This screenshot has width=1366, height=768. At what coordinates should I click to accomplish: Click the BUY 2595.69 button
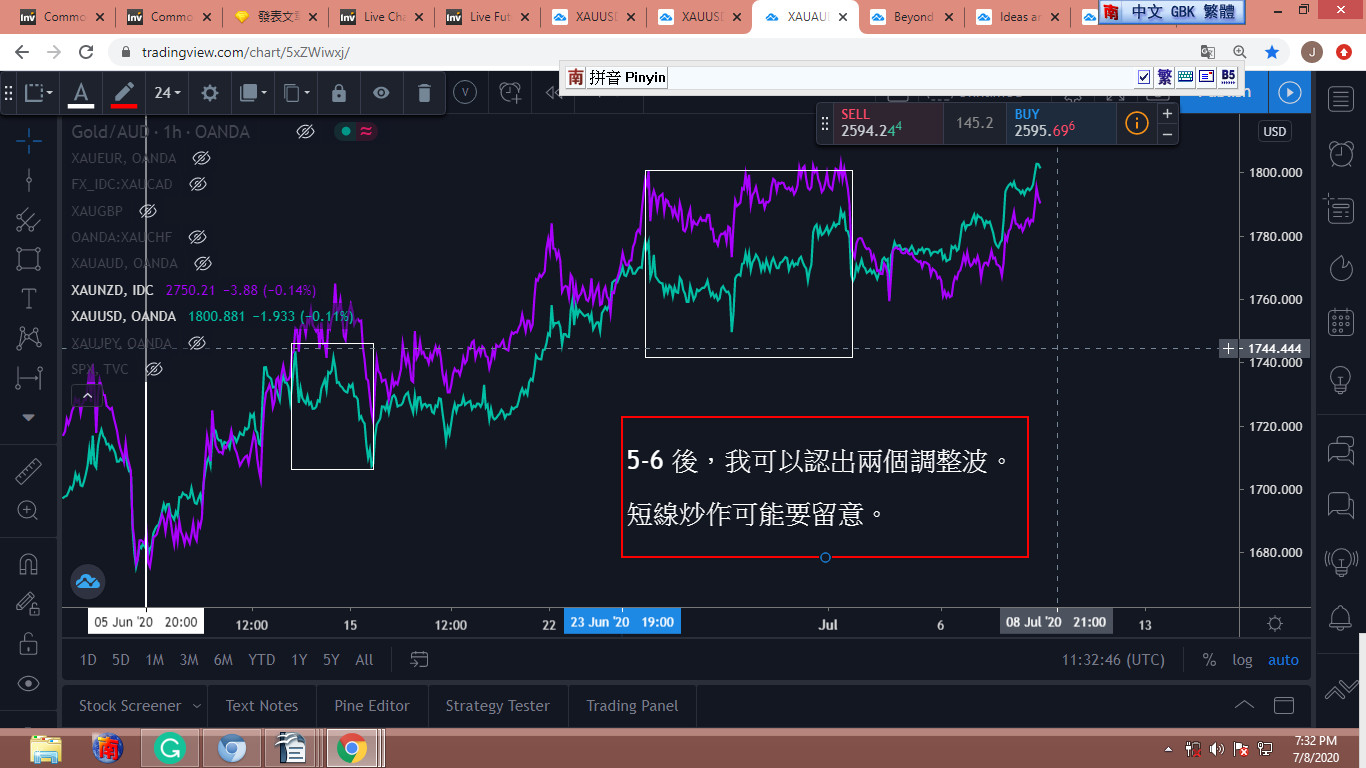(1060, 123)
